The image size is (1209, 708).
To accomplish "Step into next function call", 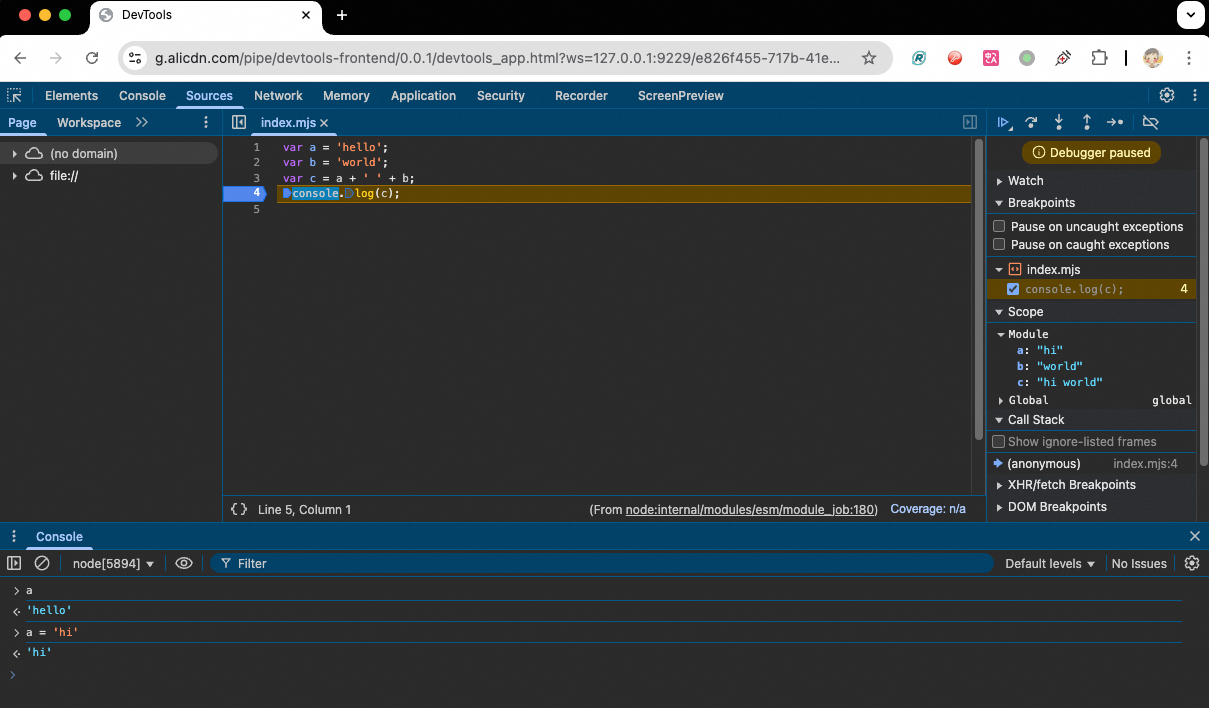I will pos(1059,122).
